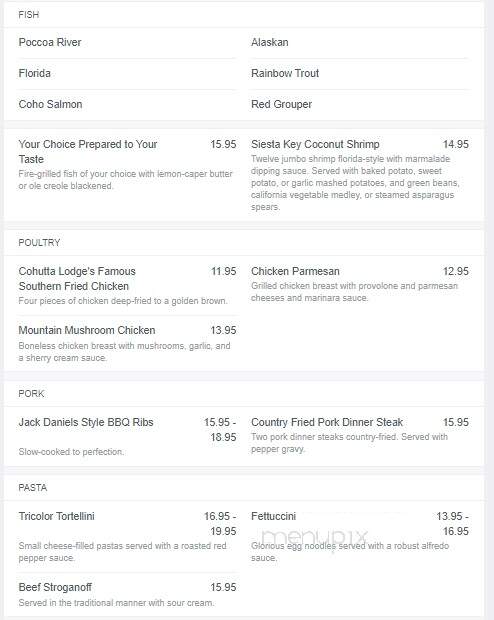The image size is (494, 620).
Task: Open the Siesta Key Coconut Shrimp item
Action: click(315, 144)
